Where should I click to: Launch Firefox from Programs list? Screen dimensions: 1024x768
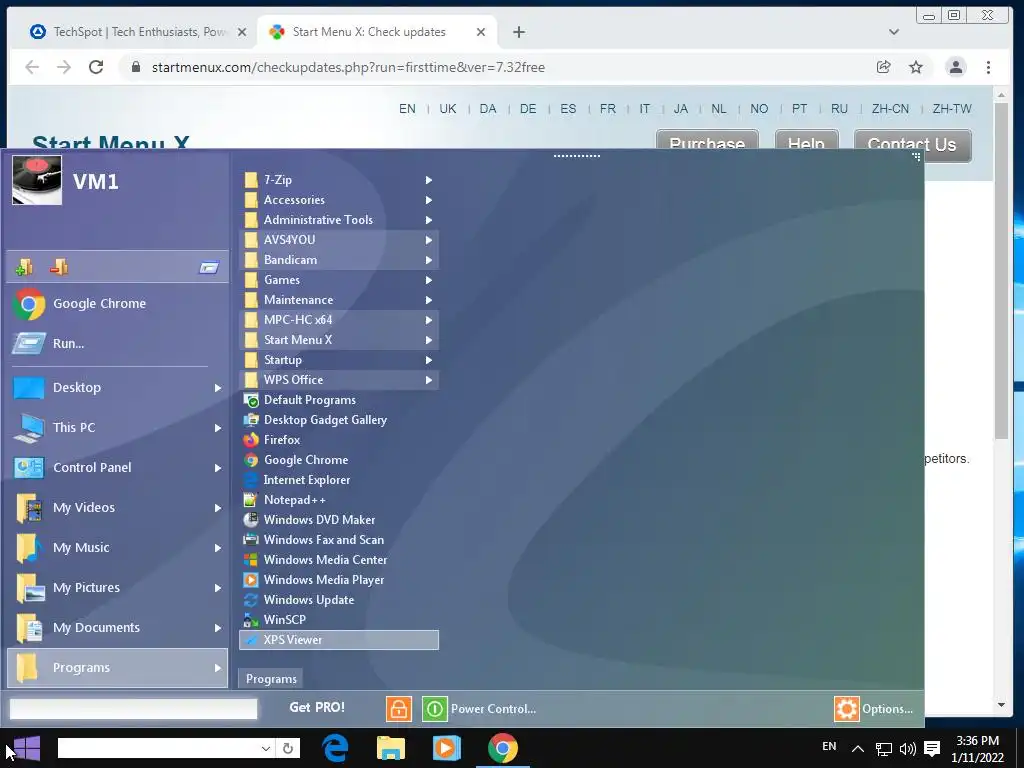(339, 440)
